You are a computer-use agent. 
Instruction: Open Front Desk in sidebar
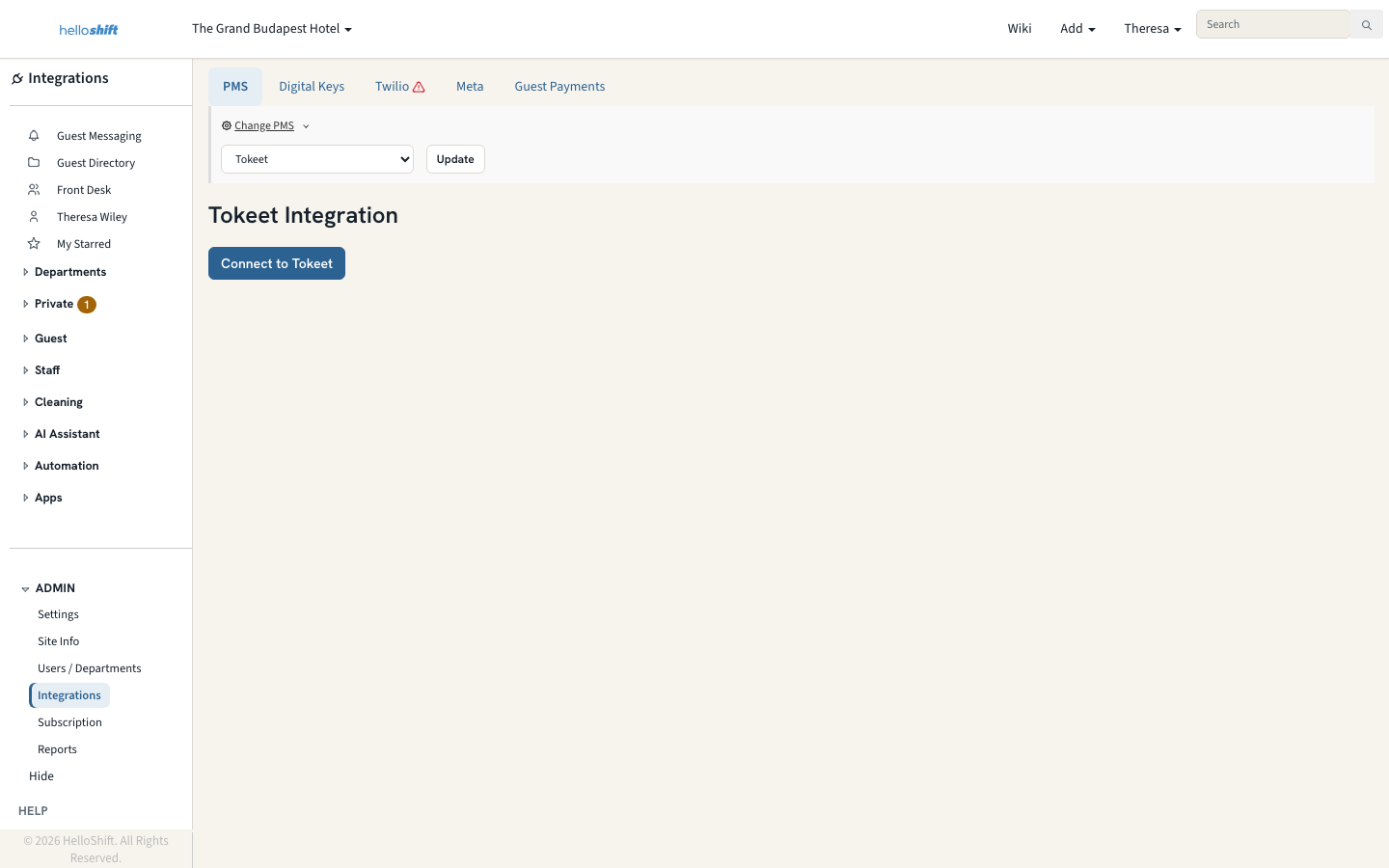84,190
